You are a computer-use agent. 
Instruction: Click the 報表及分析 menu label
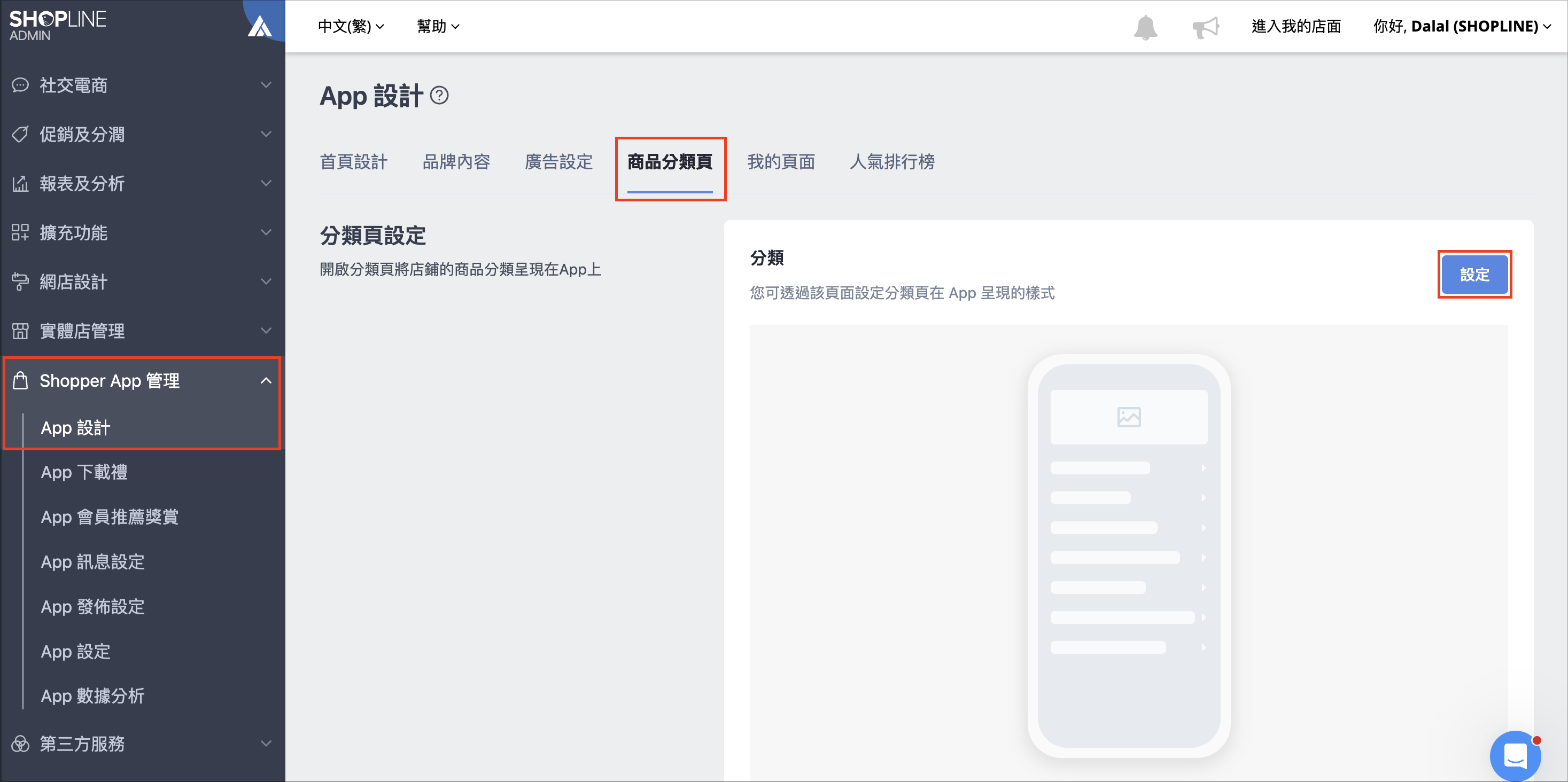tap(82, 183)
